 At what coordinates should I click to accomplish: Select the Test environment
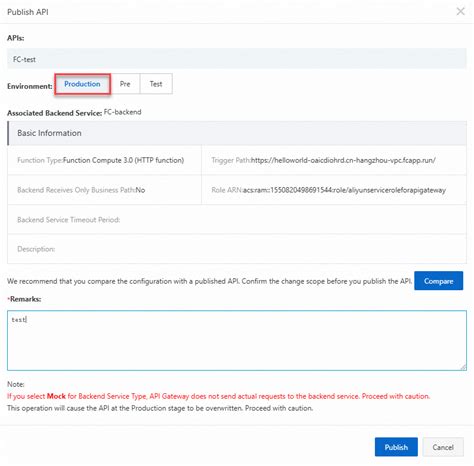(x=156, y=84)
